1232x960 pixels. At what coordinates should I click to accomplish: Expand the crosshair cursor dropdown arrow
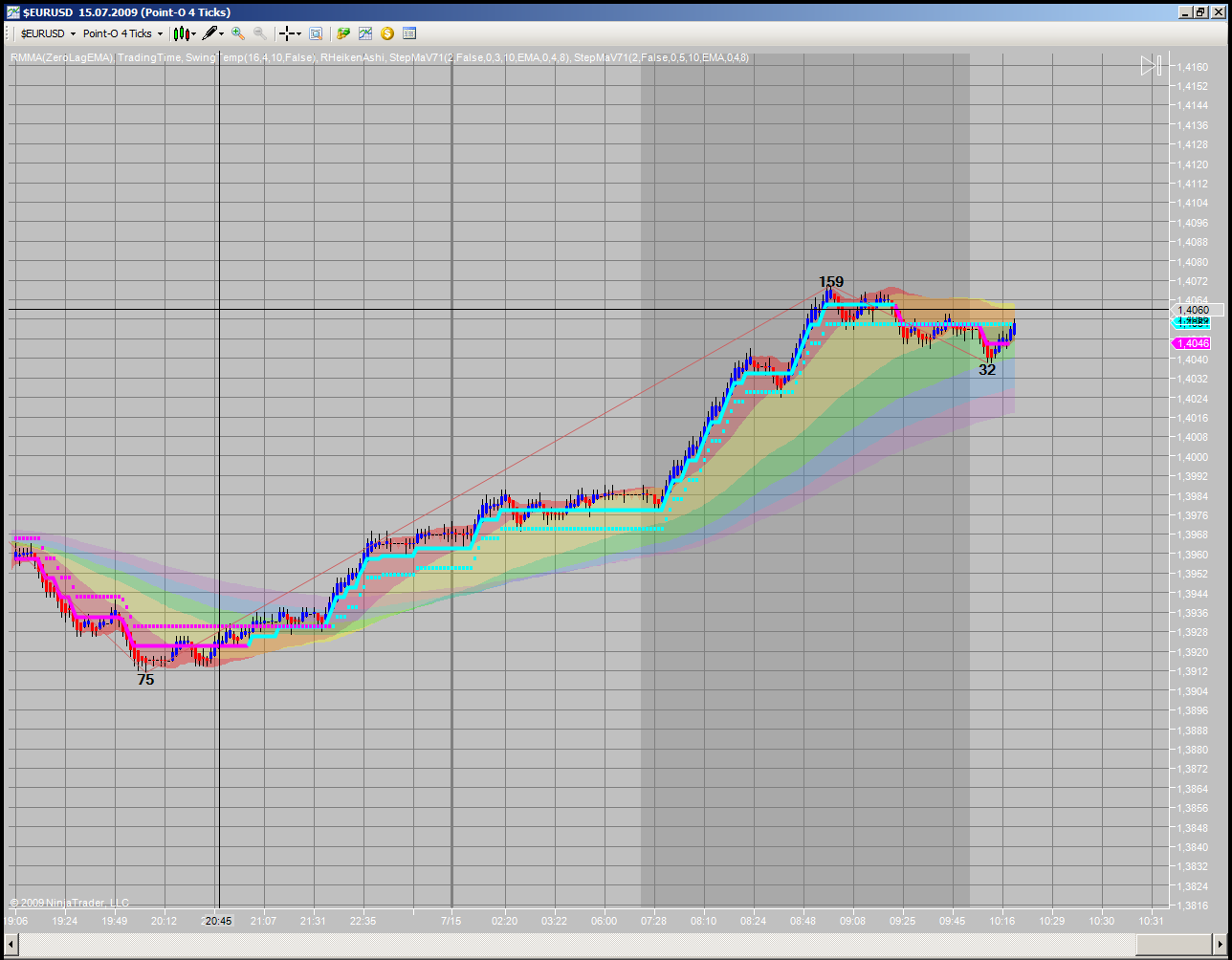tap(299, 33)
